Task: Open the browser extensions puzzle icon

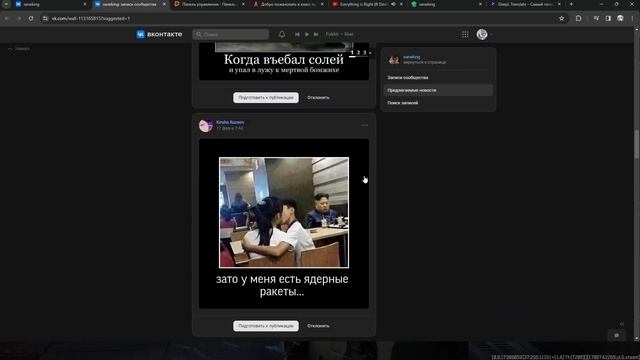Action: pos(578,18)
